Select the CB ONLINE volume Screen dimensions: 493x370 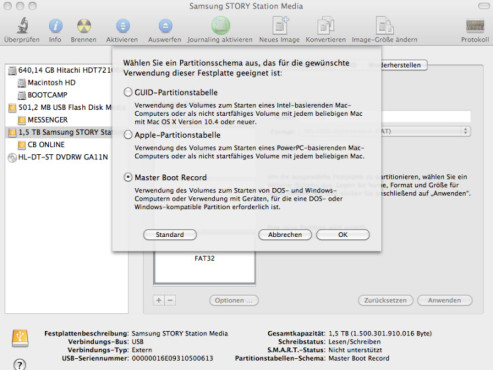click(41, 145)
